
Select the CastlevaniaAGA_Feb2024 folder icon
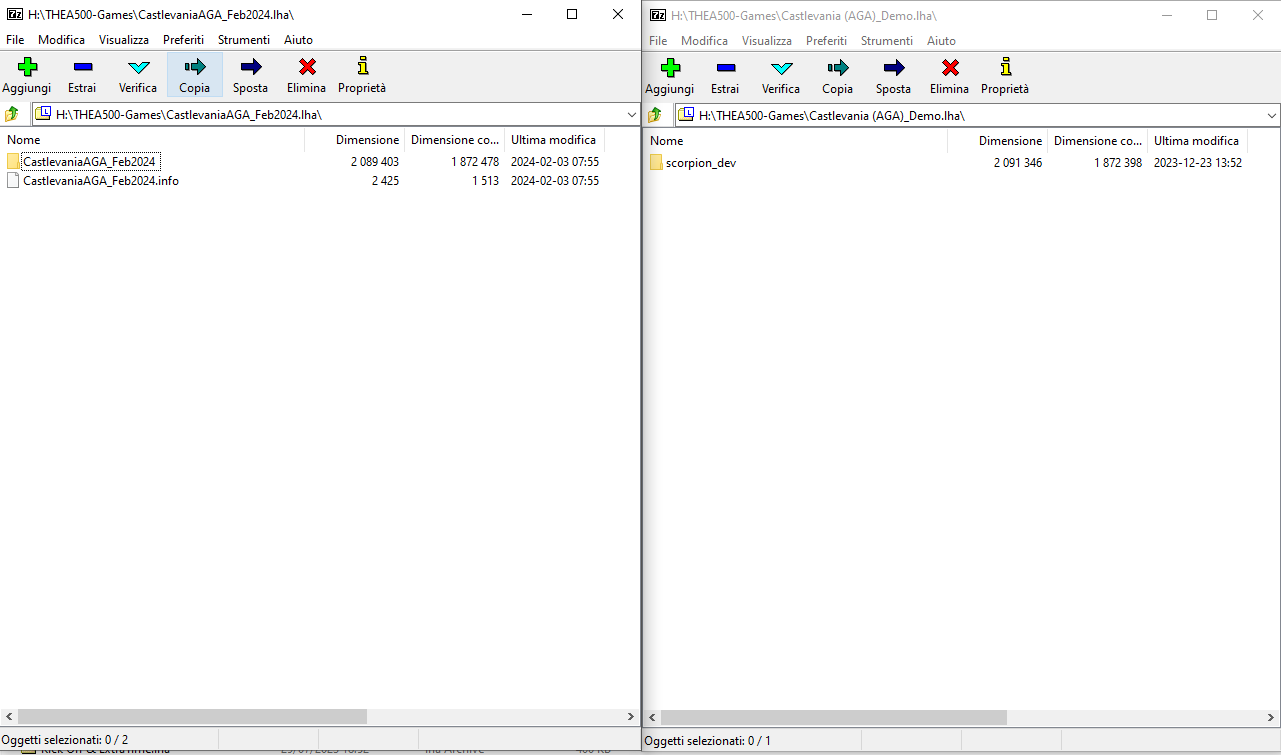(x=13, y=162)
